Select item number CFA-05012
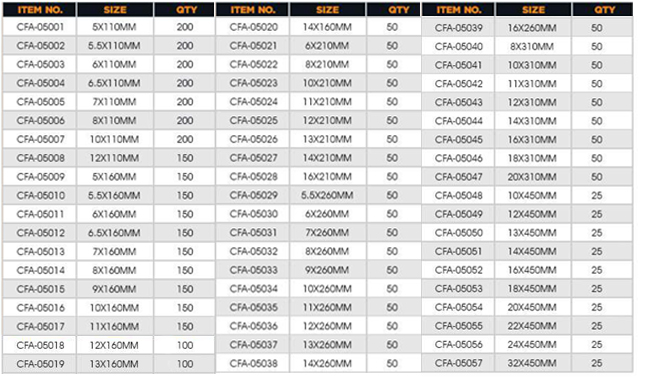Viewport: 650px width, 391px height. pos(41,233)
